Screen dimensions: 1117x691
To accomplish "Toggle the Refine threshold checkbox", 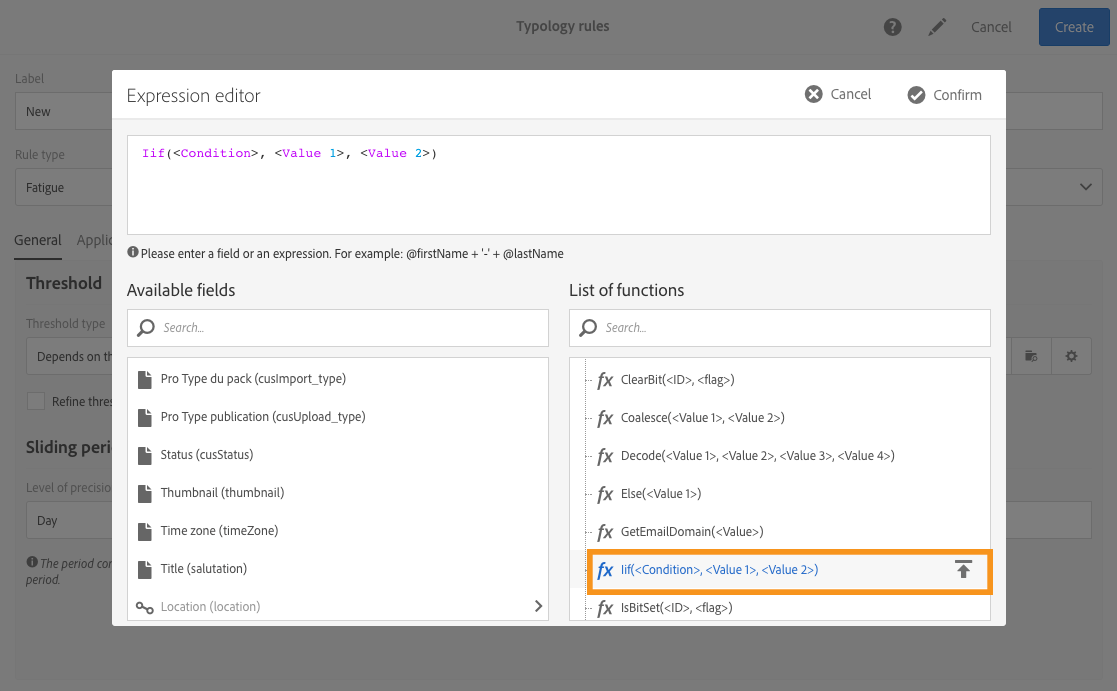I will click(x=36, y=401).
